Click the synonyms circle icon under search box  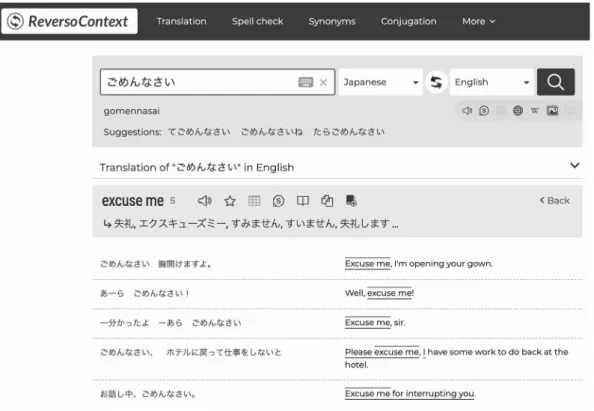tap(484, 111)
